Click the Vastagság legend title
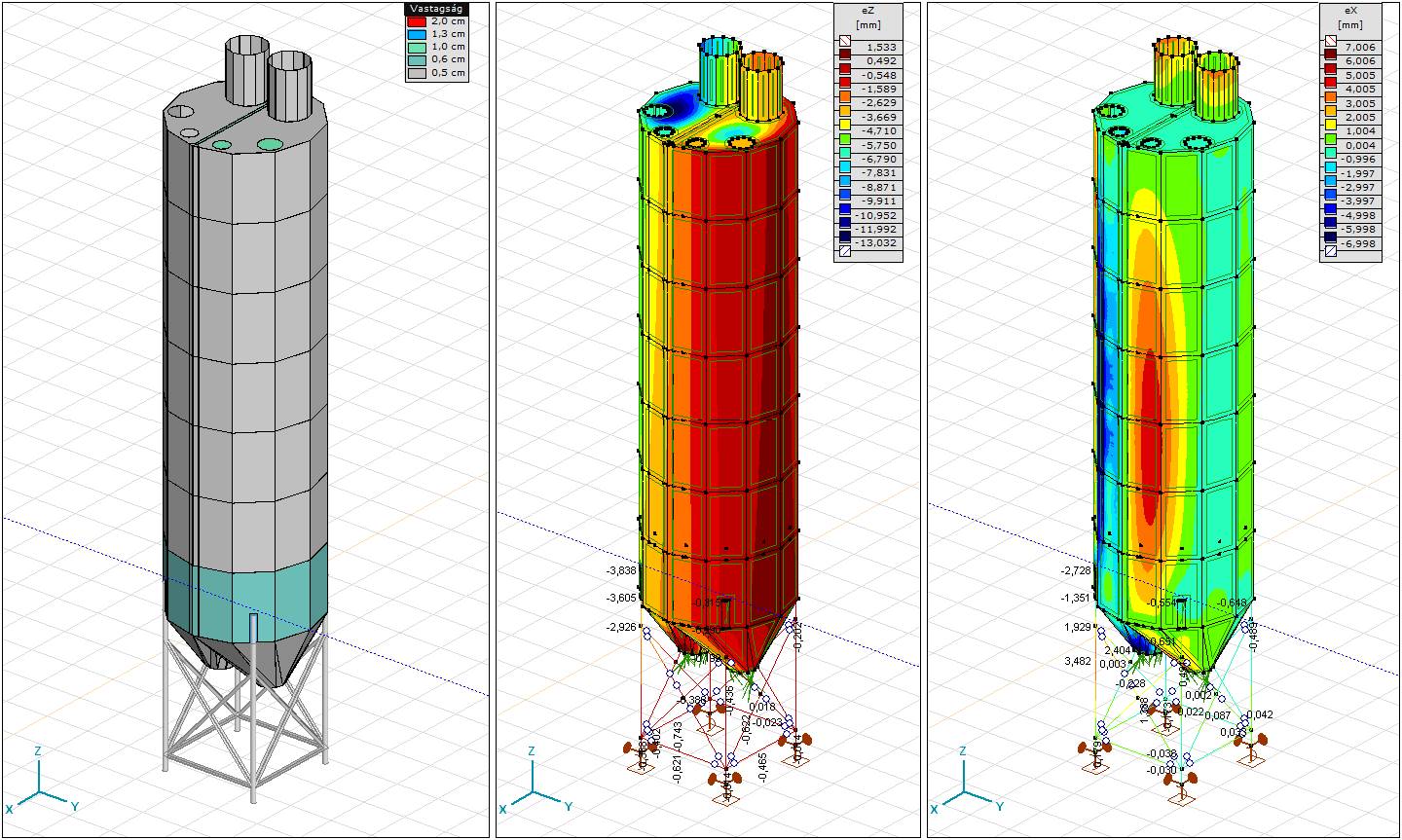The image size is (1402, 840). click(x=436, y=9)
